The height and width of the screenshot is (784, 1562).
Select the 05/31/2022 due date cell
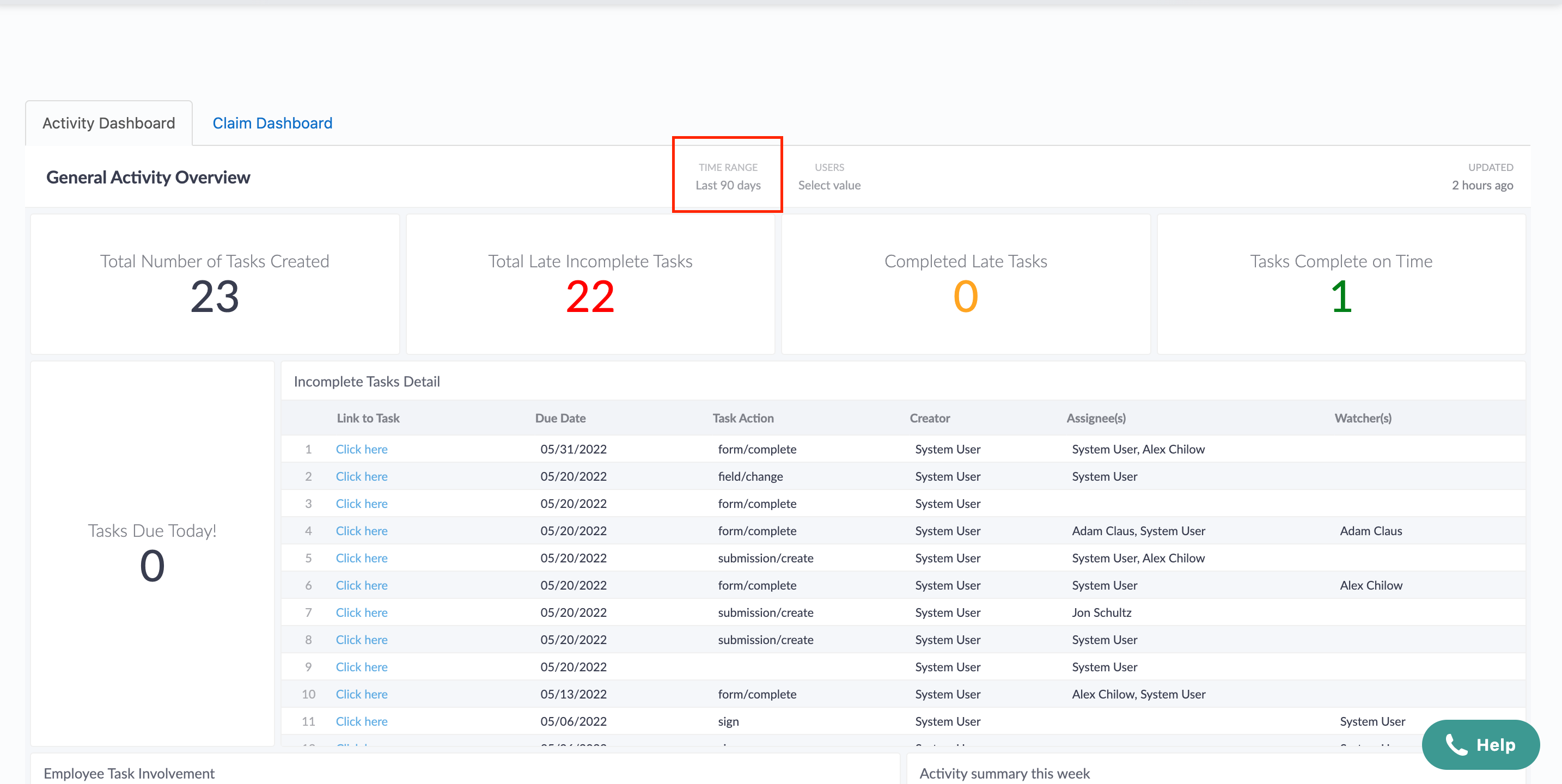click(x=573, y=449)
